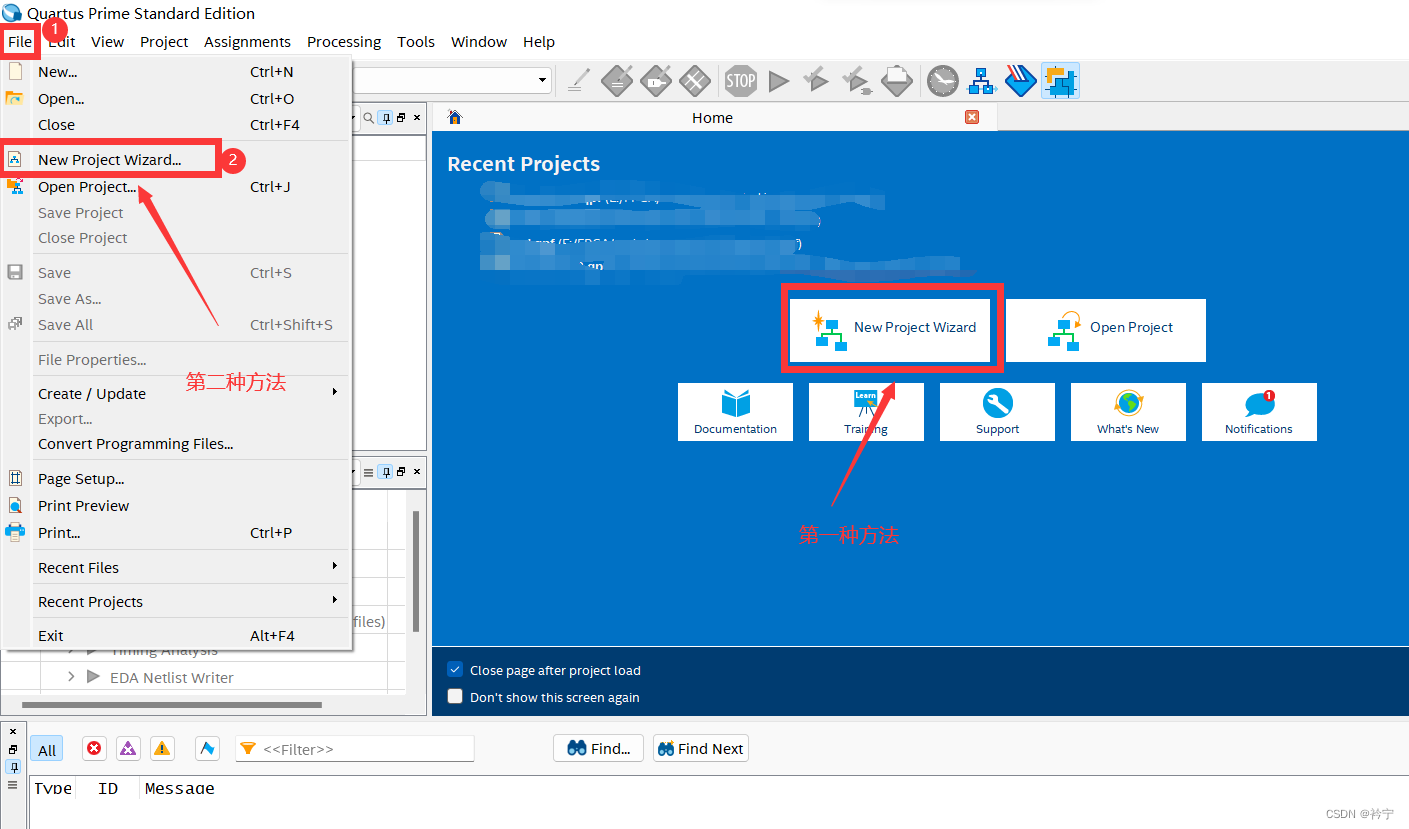Image resolution: width=1409 pixels, height=829 pixels.
Task: Close the upper-left panel
Action: [x=417, y=118]
